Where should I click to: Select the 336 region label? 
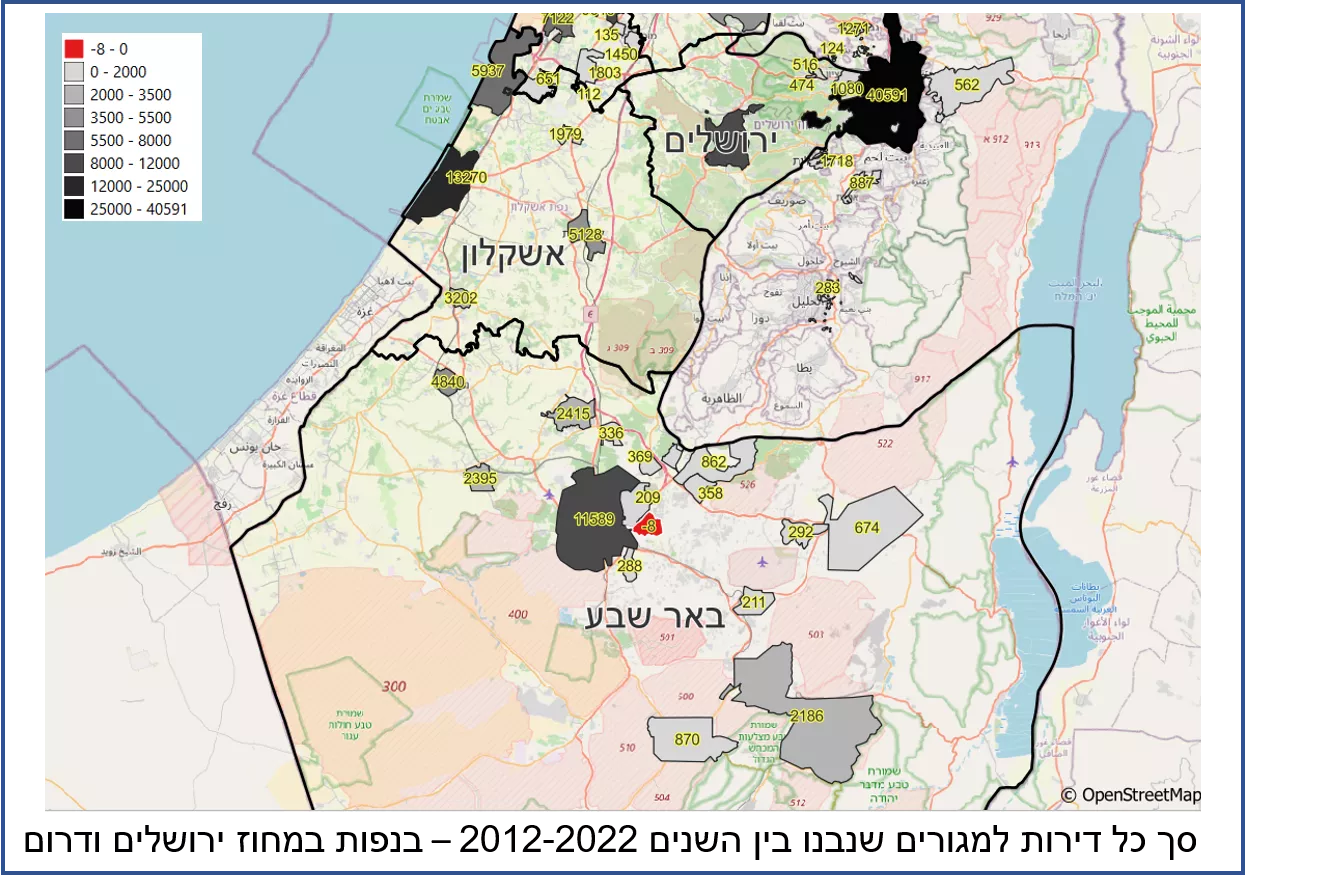(611, 433)
